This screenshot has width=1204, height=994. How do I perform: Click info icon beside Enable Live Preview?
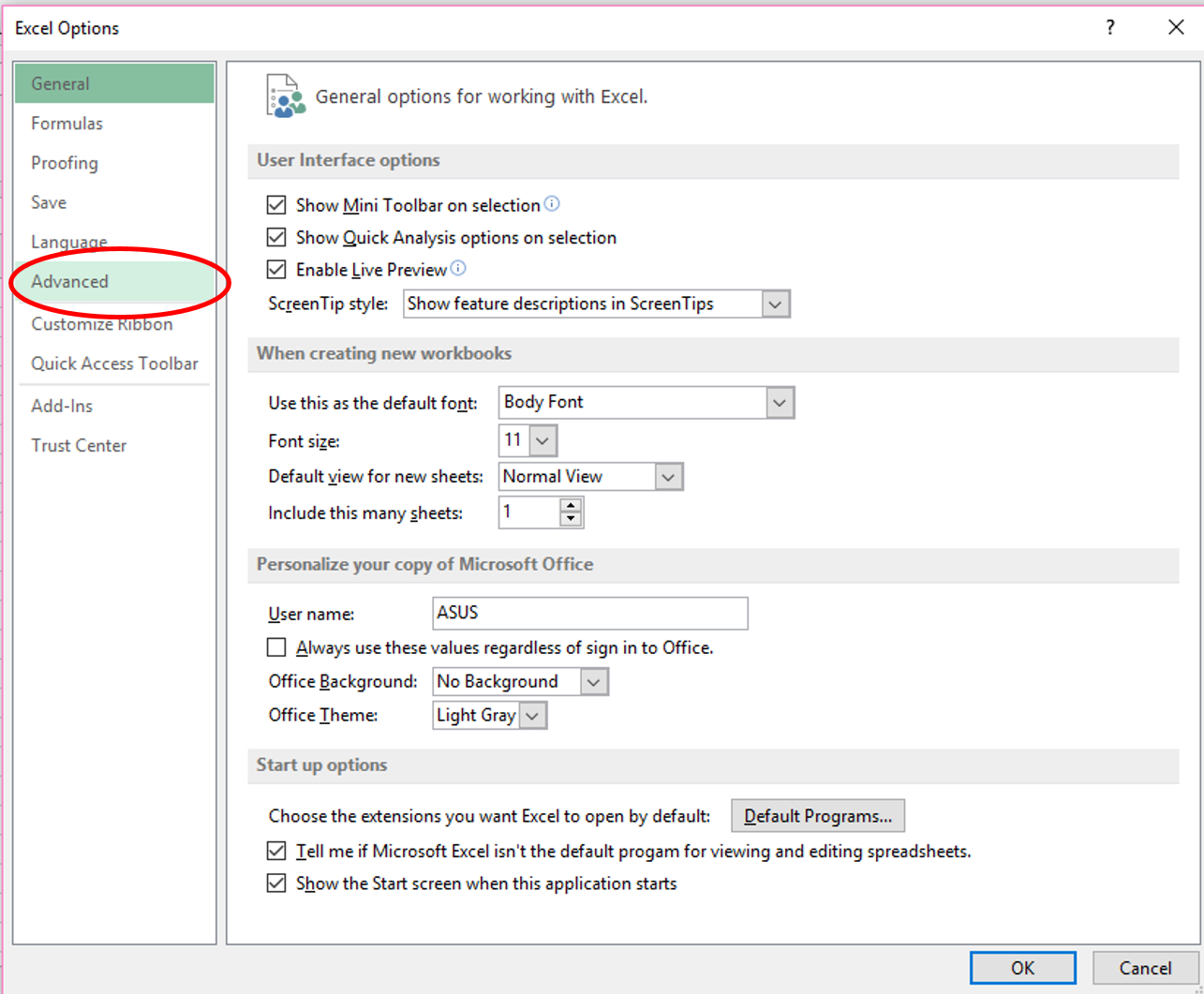click(458, 268)
